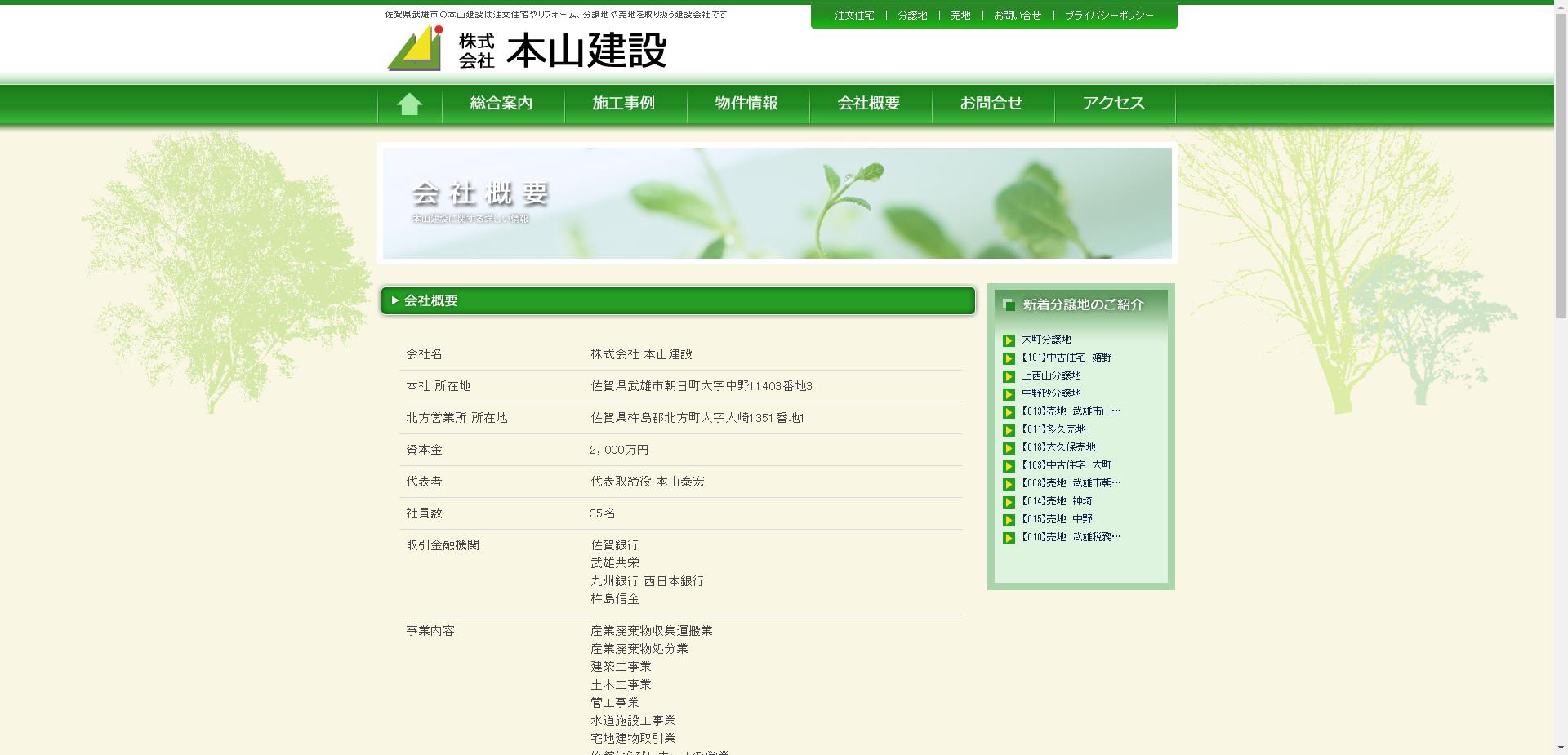Image resolution: width=1568 pixels, height=755 pixels.
Task: Click the arrow icon beside 中野砂分譲地
Action: pos(1009,393)
